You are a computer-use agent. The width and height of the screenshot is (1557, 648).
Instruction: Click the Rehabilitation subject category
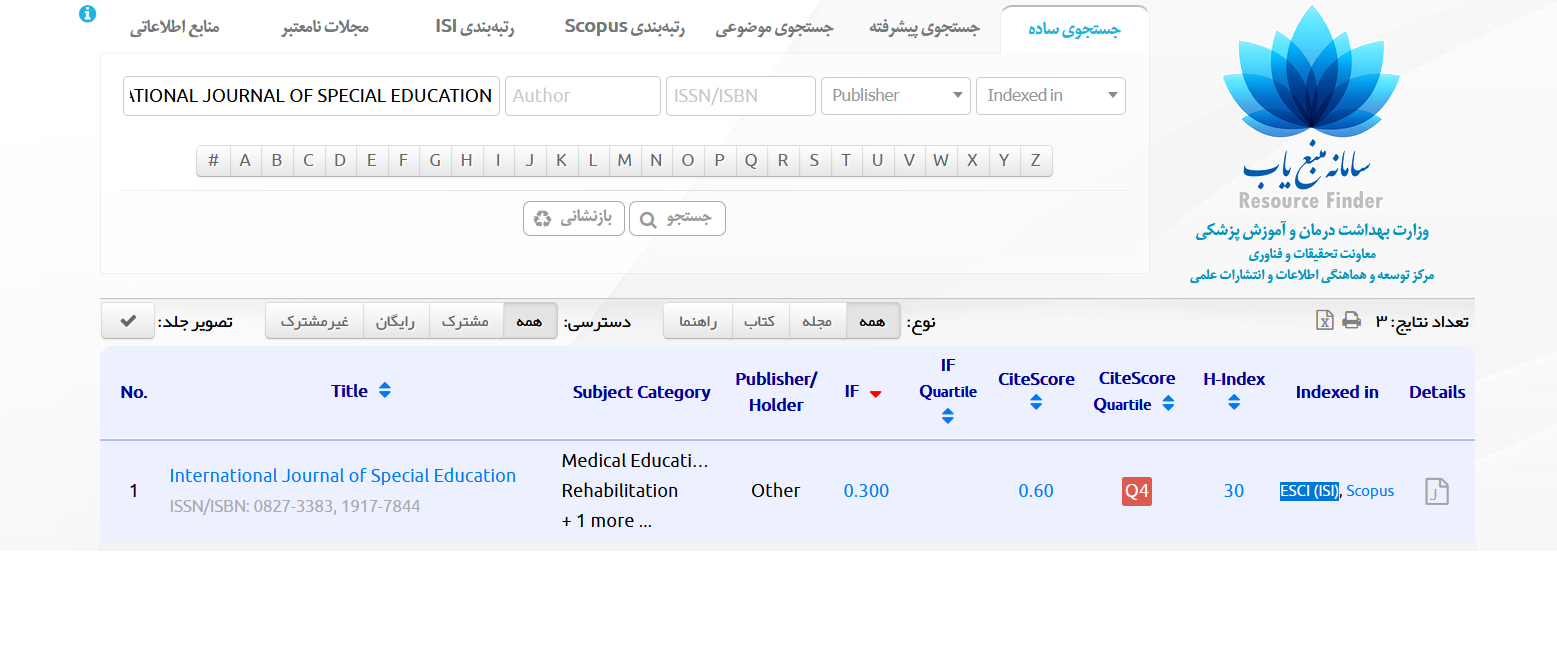click(620, 491)
